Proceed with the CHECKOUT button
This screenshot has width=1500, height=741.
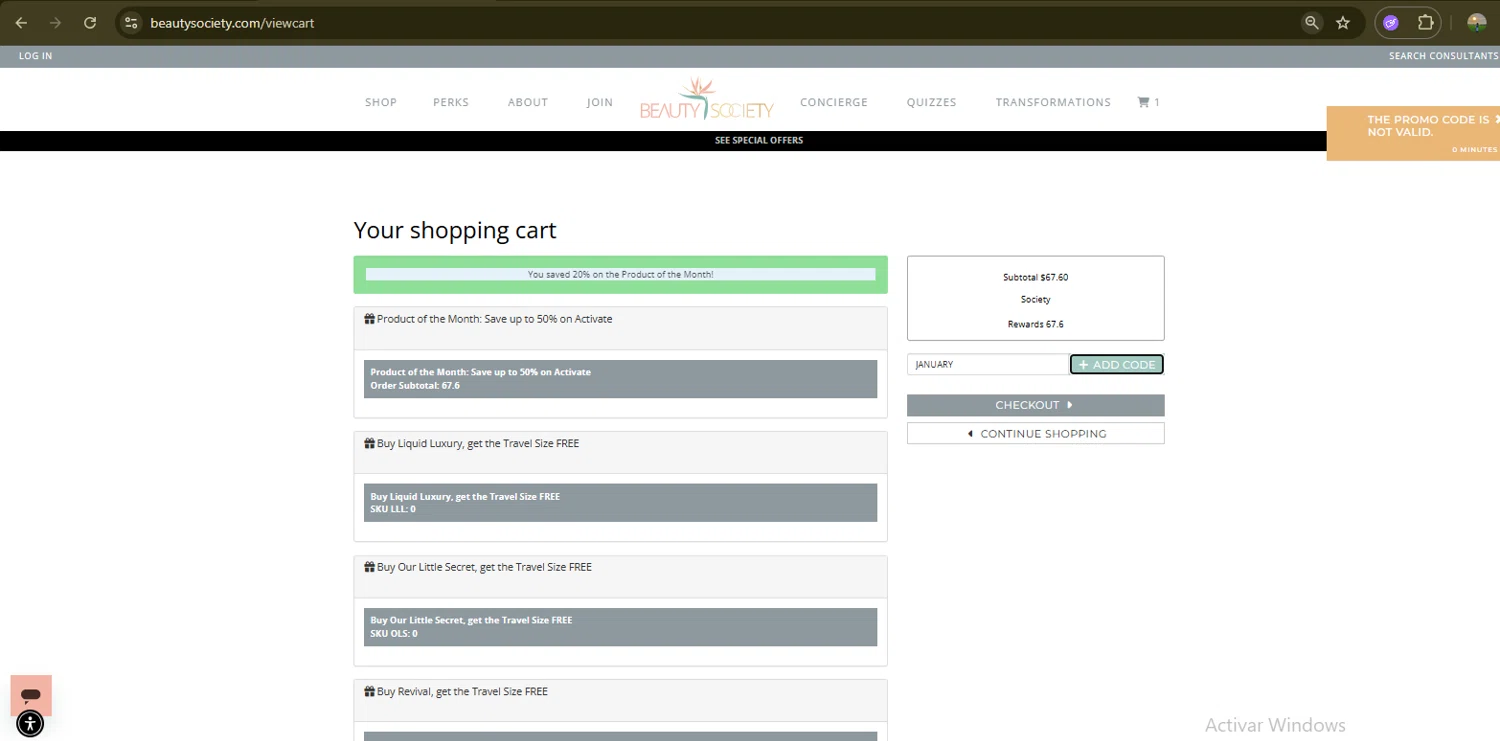(x=1035, y=405)
